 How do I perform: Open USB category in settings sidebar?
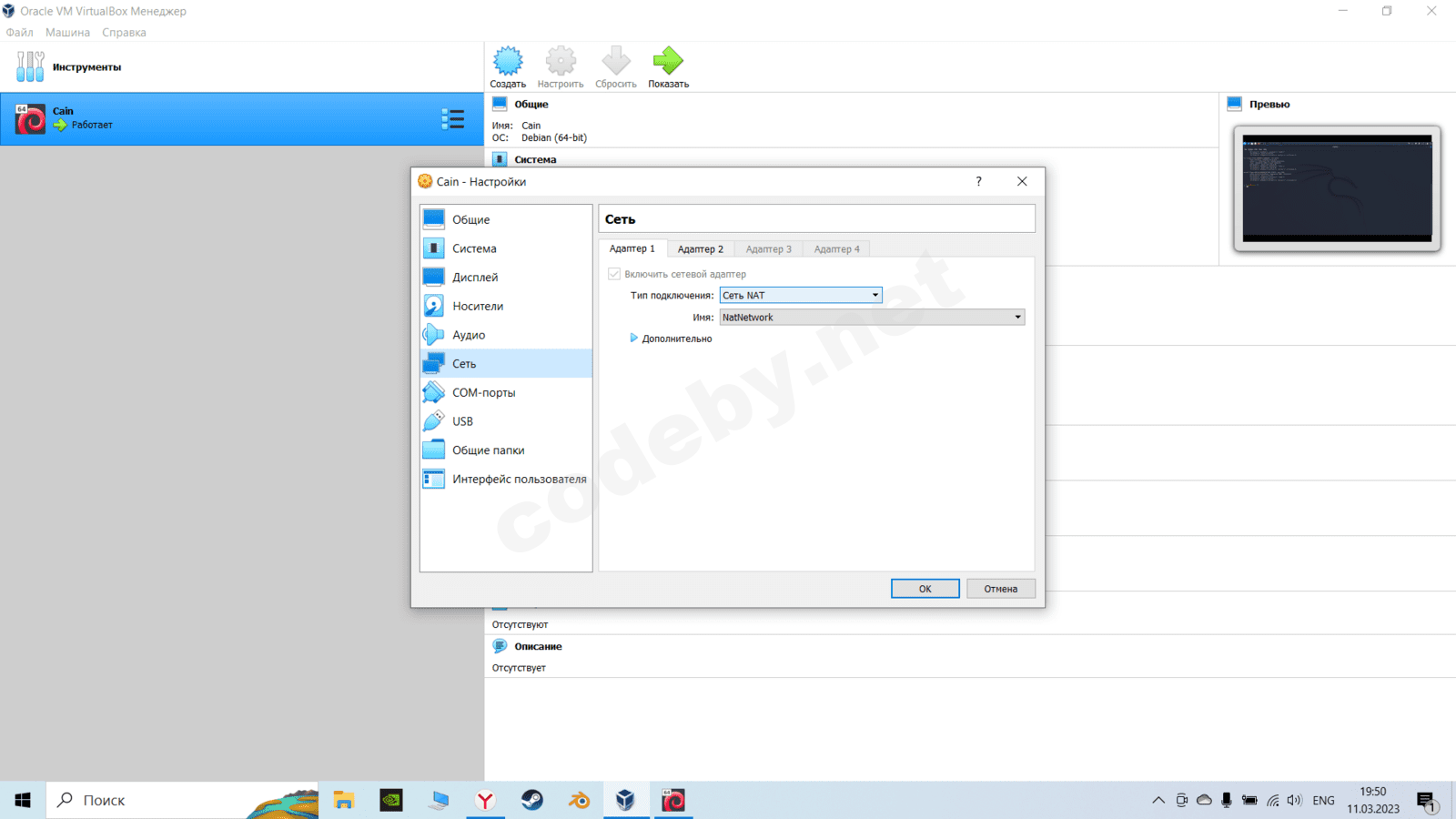[506, 421]
